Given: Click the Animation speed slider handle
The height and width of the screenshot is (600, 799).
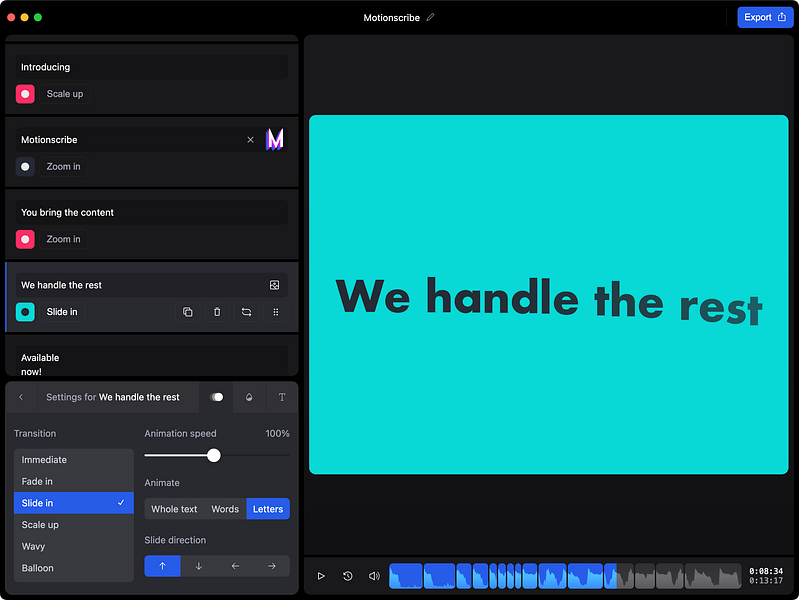Looking at the screenshot, I should pyautogui.click(x=214, y=455).
